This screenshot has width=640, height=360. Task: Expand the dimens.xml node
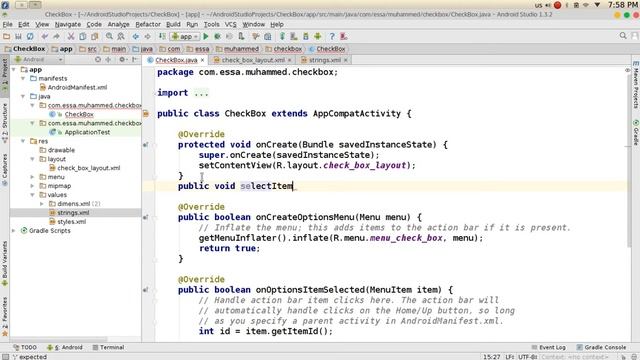pyautogui.click(x=42, y=204)
